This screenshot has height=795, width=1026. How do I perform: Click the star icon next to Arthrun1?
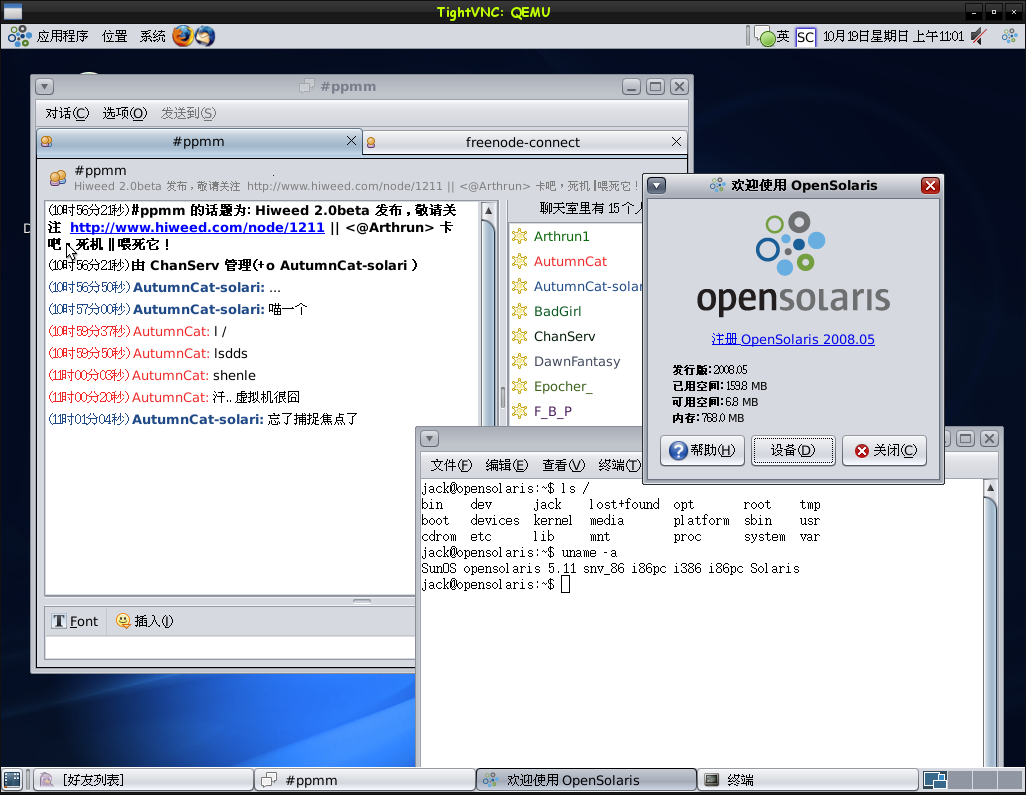(x=520, y=236)
